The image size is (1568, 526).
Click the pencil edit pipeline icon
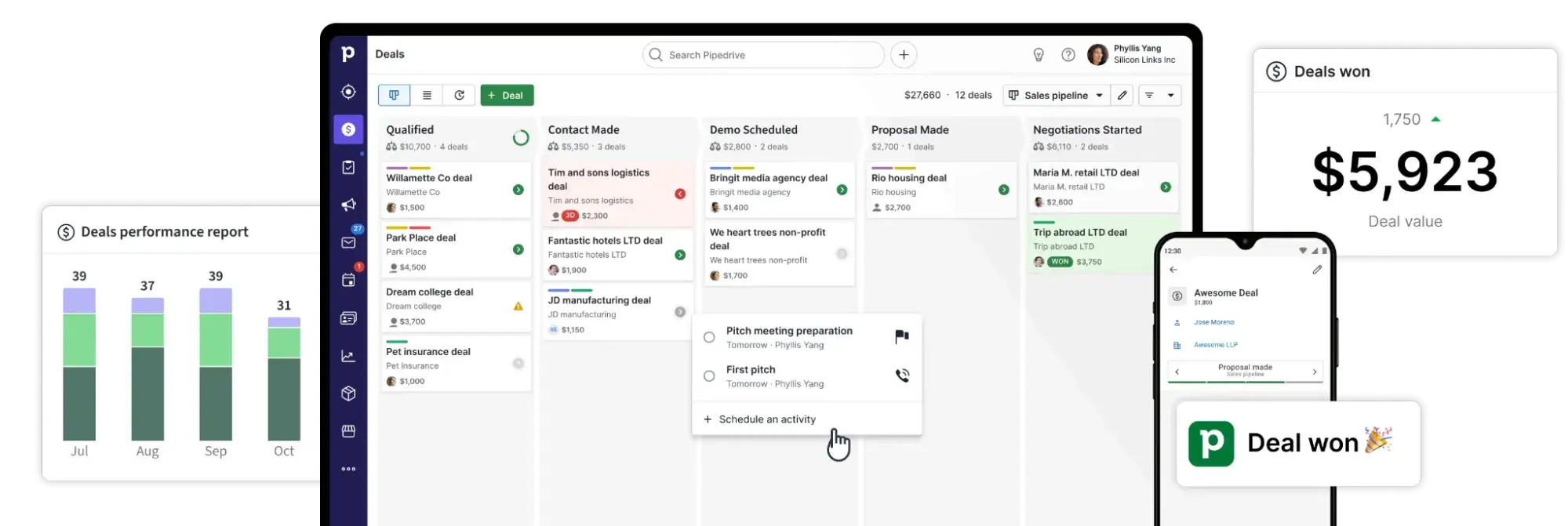point(1122,96)
